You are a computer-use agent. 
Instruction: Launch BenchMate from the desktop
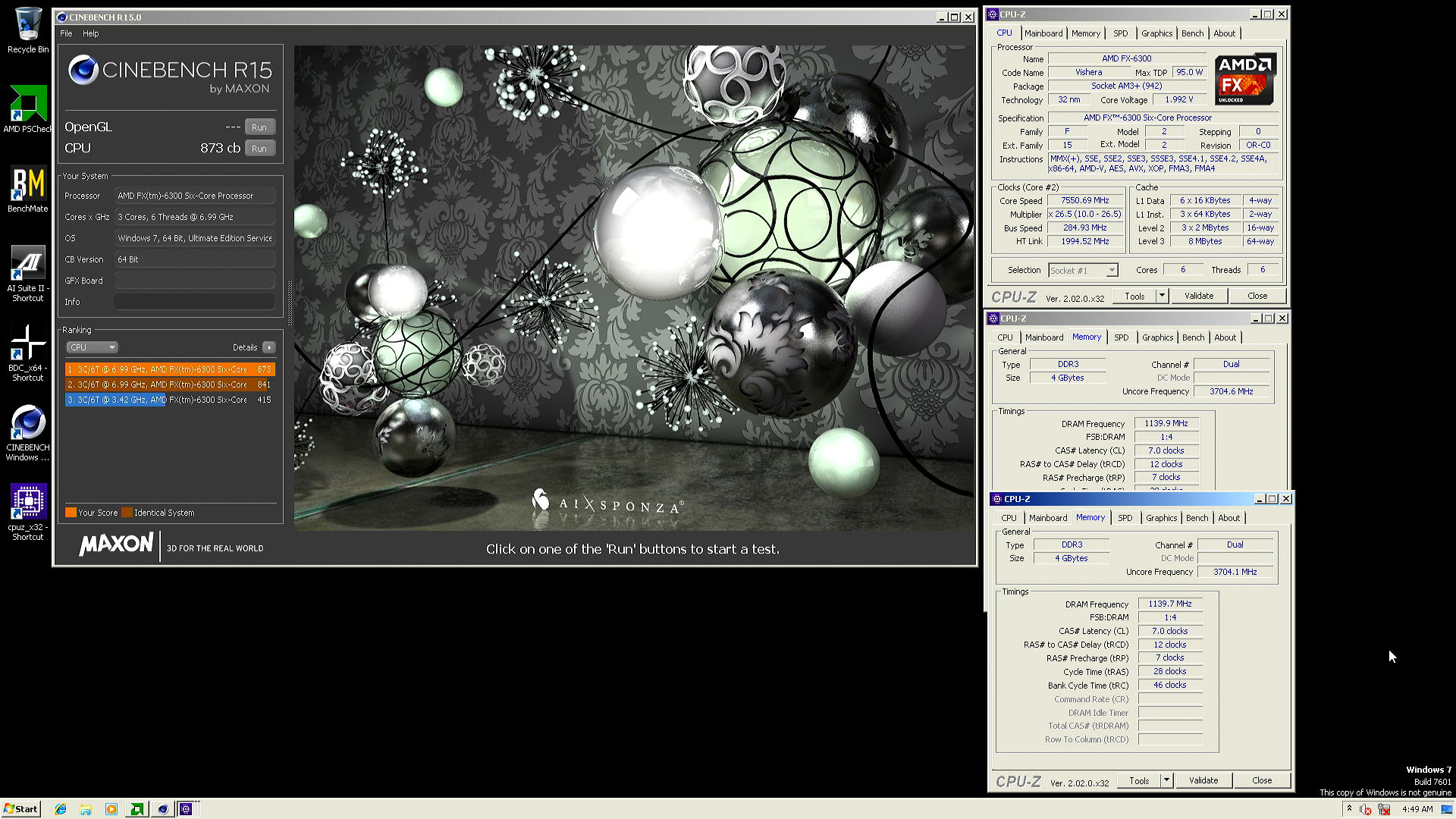tap(28, 189)
